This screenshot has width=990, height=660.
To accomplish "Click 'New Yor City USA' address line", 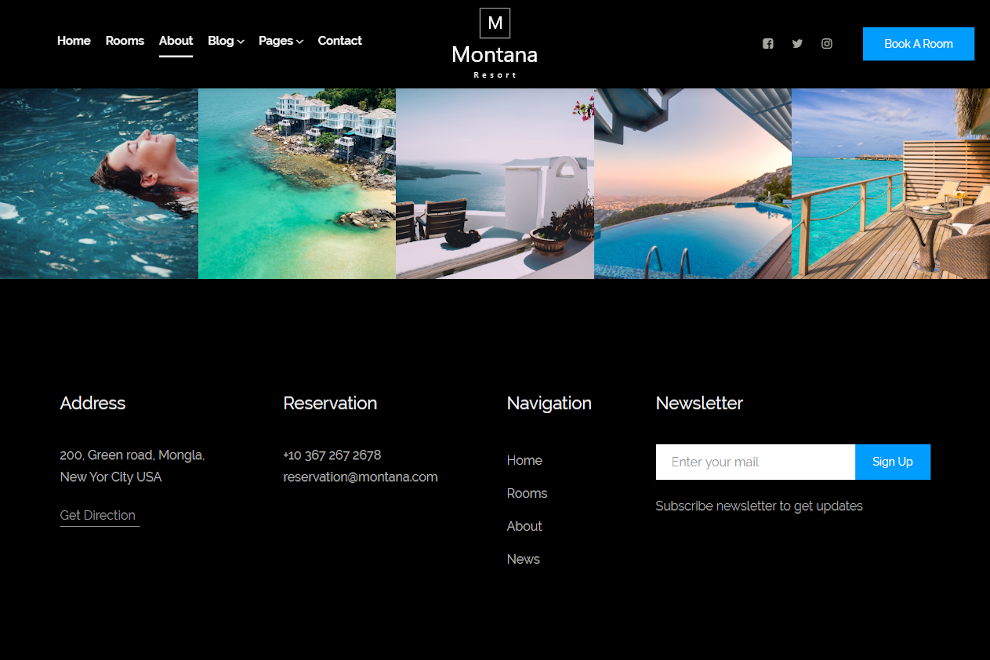I will 110,477.
